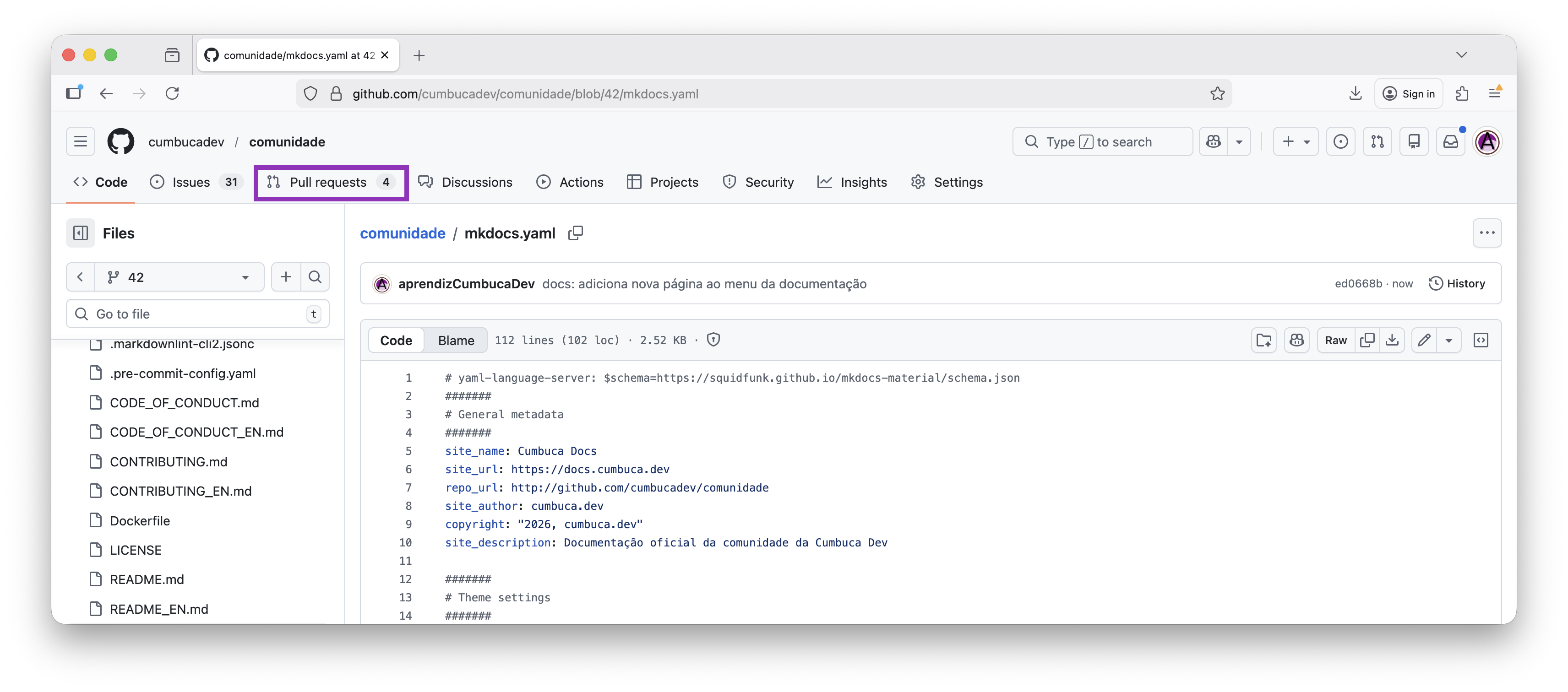
Task: Open the comunidade breadcrumb link
Action: [x=403, y=233]
